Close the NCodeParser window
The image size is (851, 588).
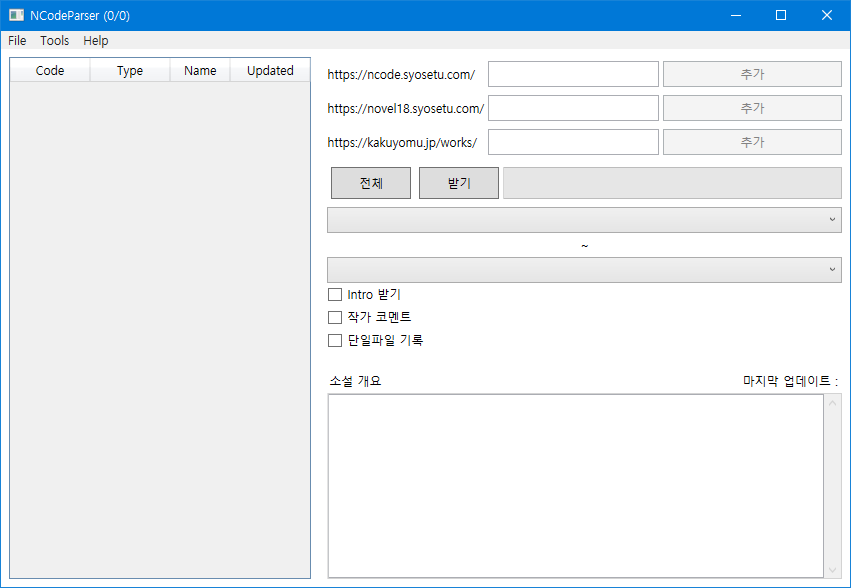(827, 15)
